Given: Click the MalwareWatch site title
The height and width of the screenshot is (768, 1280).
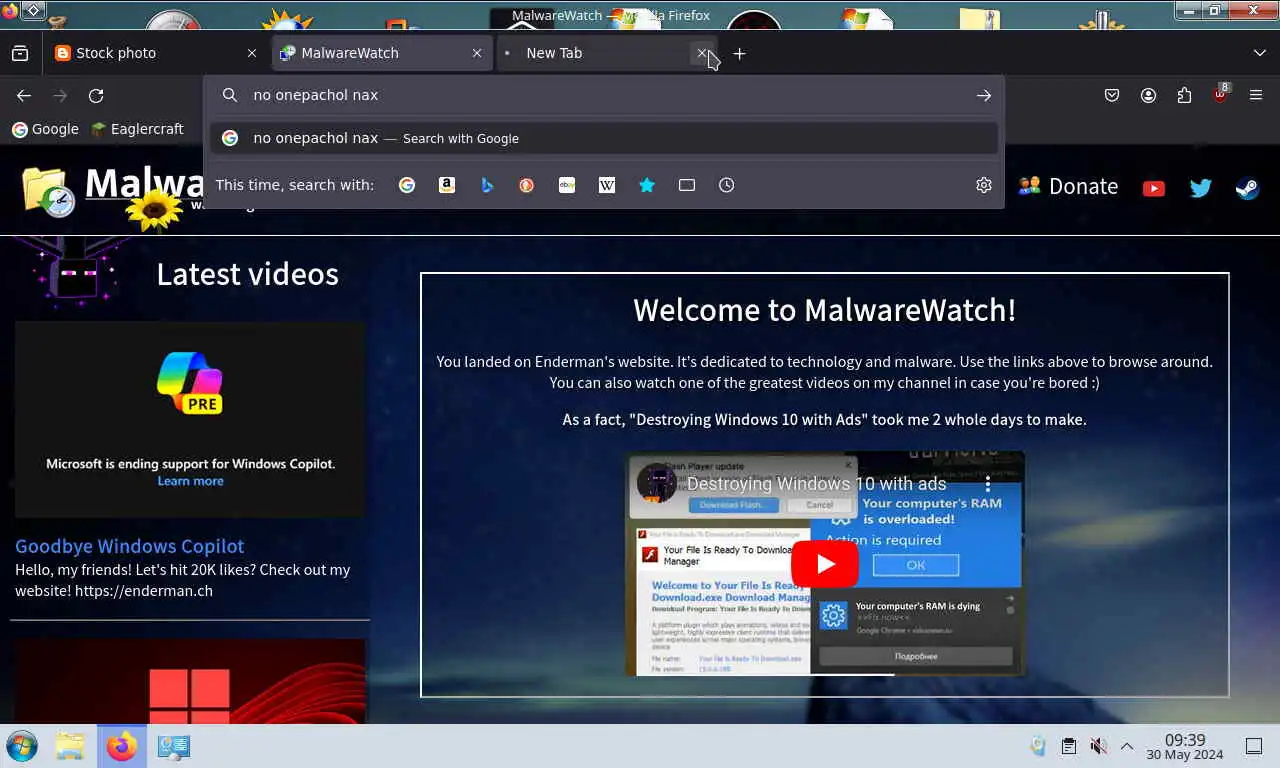Looking at the screenshot, I should [x=145, y=184].
